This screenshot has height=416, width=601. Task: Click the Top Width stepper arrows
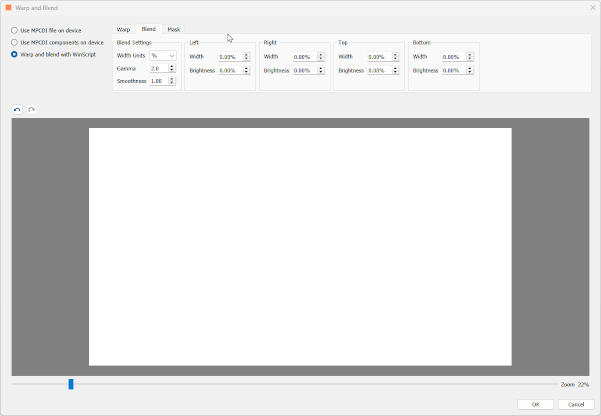coord(394,57)
